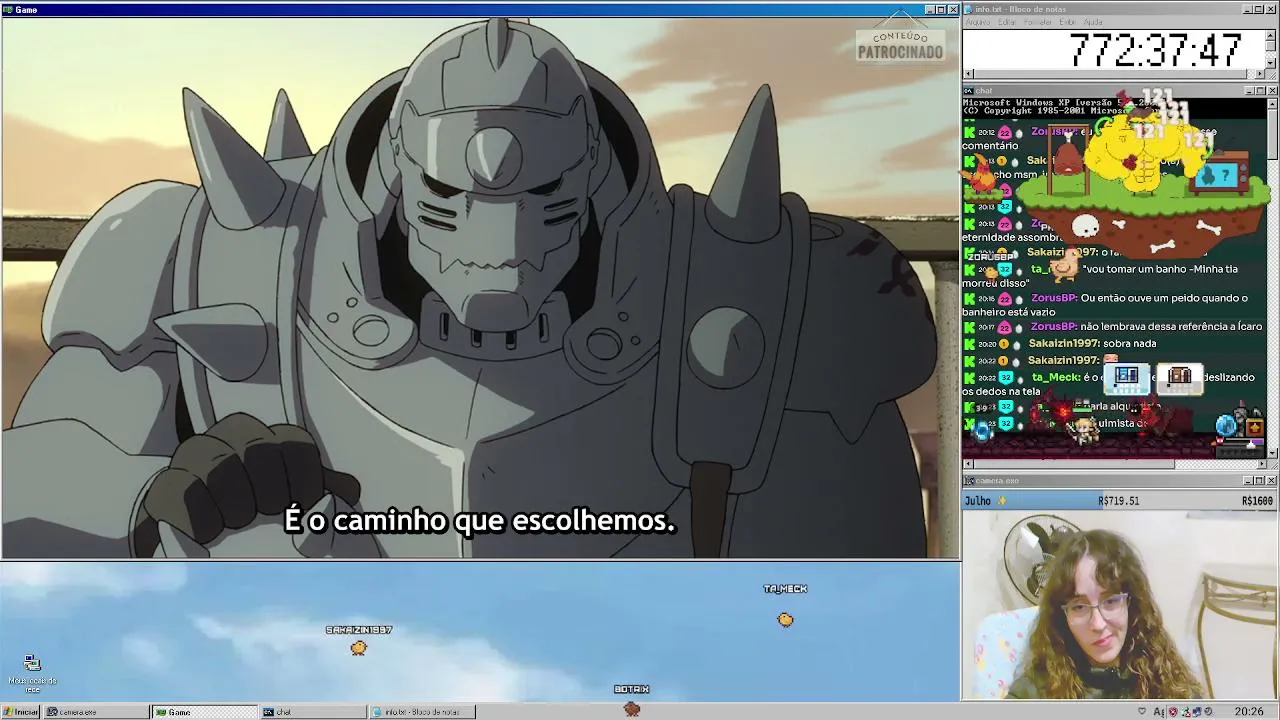1280x720 pixels.
Task: Click the SAKAIZIN1997 chicken avatar on desktop
Action: coord(359,648)
